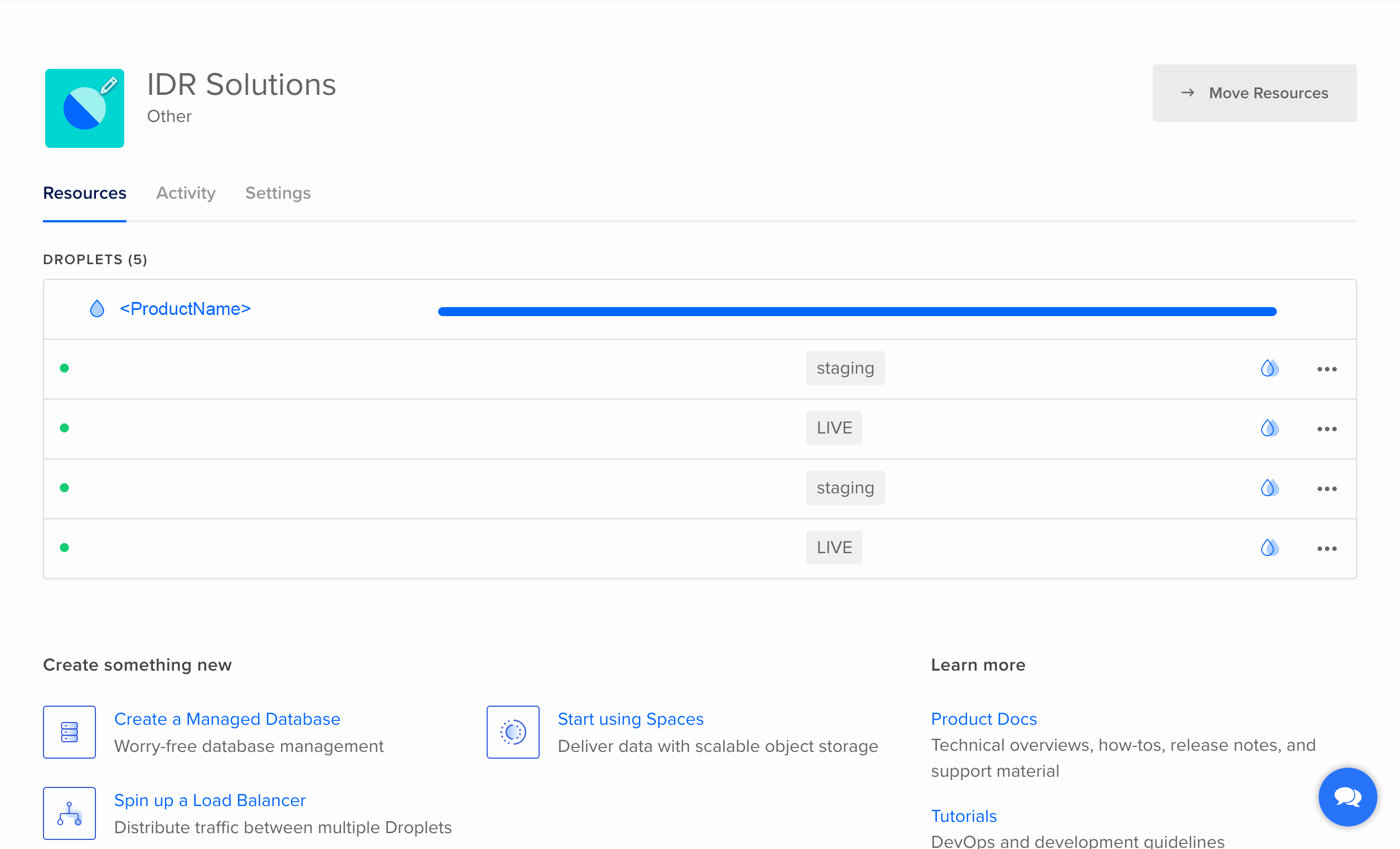Switch to the Activity tab
Screen dimensions: 1400x849
186,193
